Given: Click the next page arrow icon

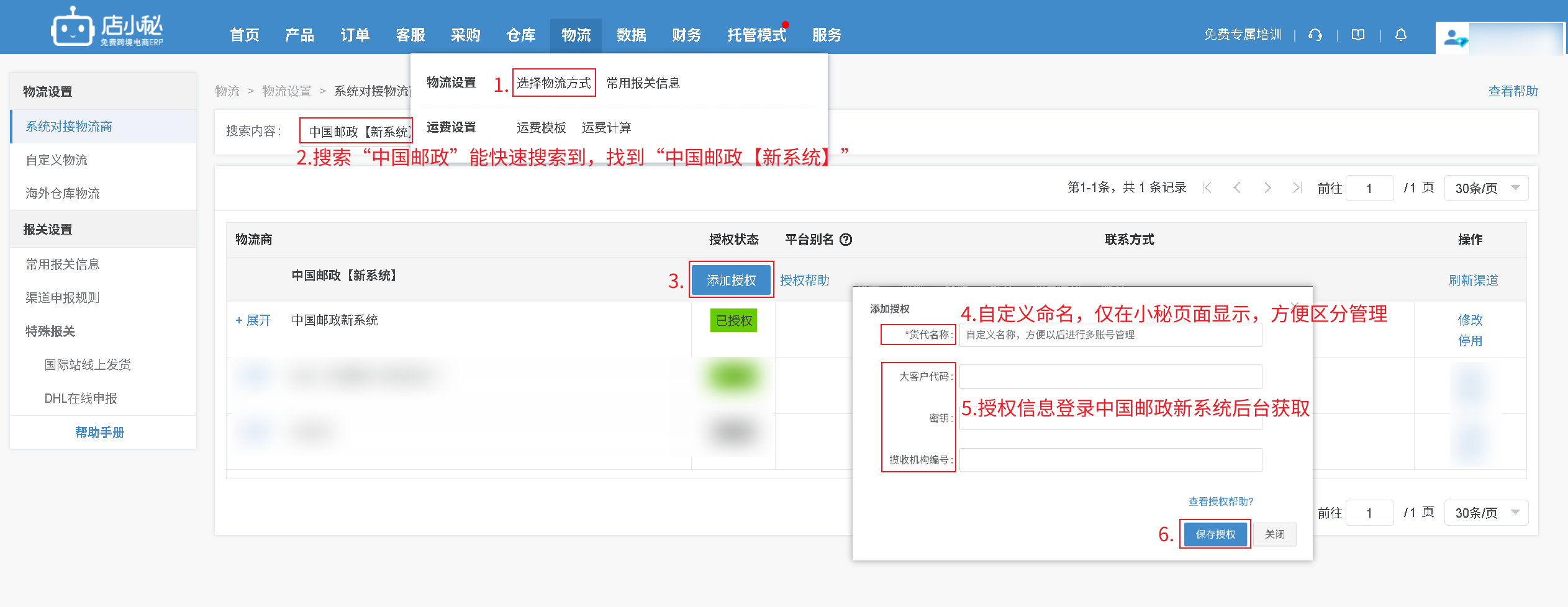Looking at the screenshot, I should point(1267,187).
